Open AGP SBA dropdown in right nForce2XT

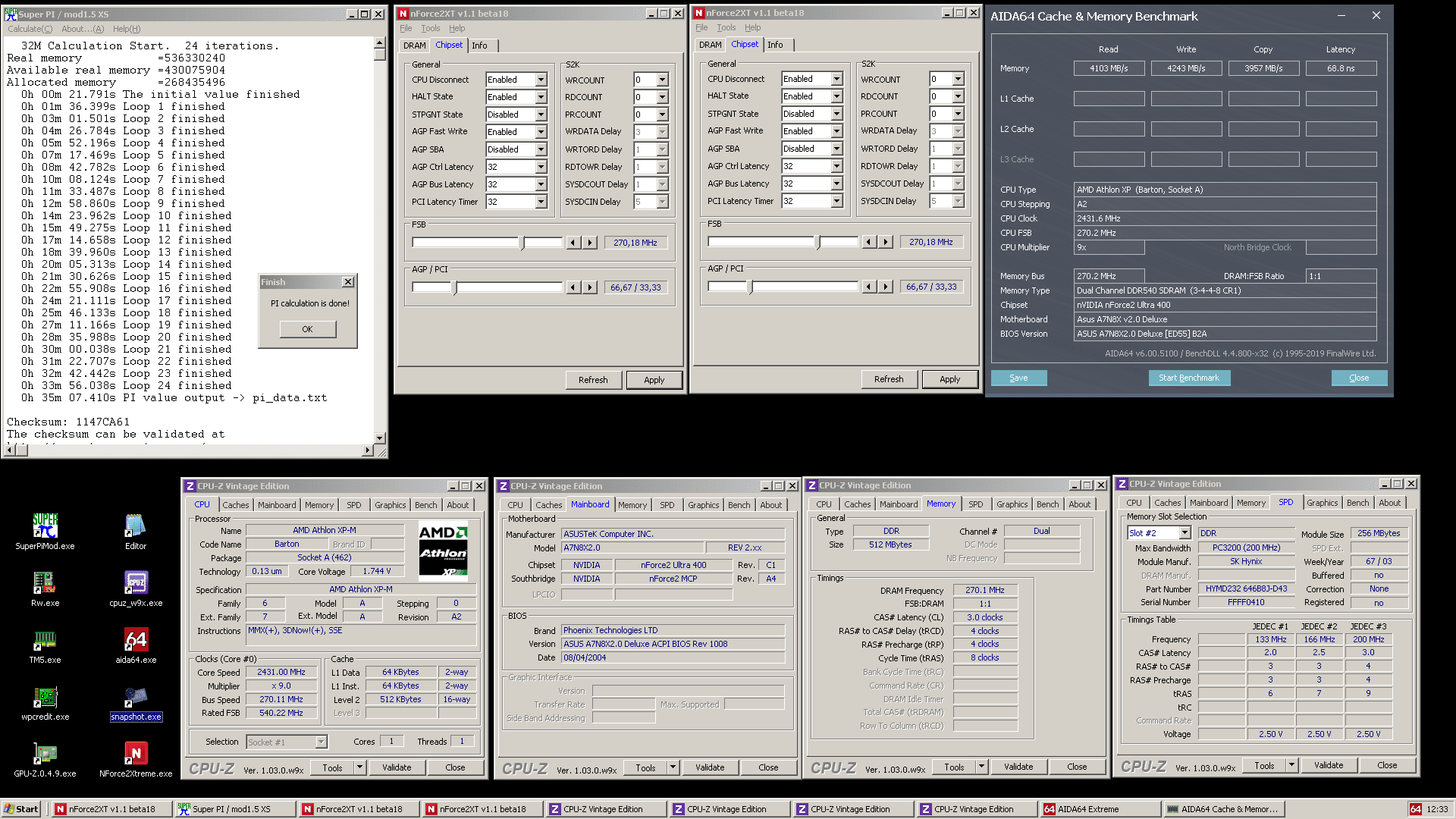pyautogui.click(x=836, y=149)
